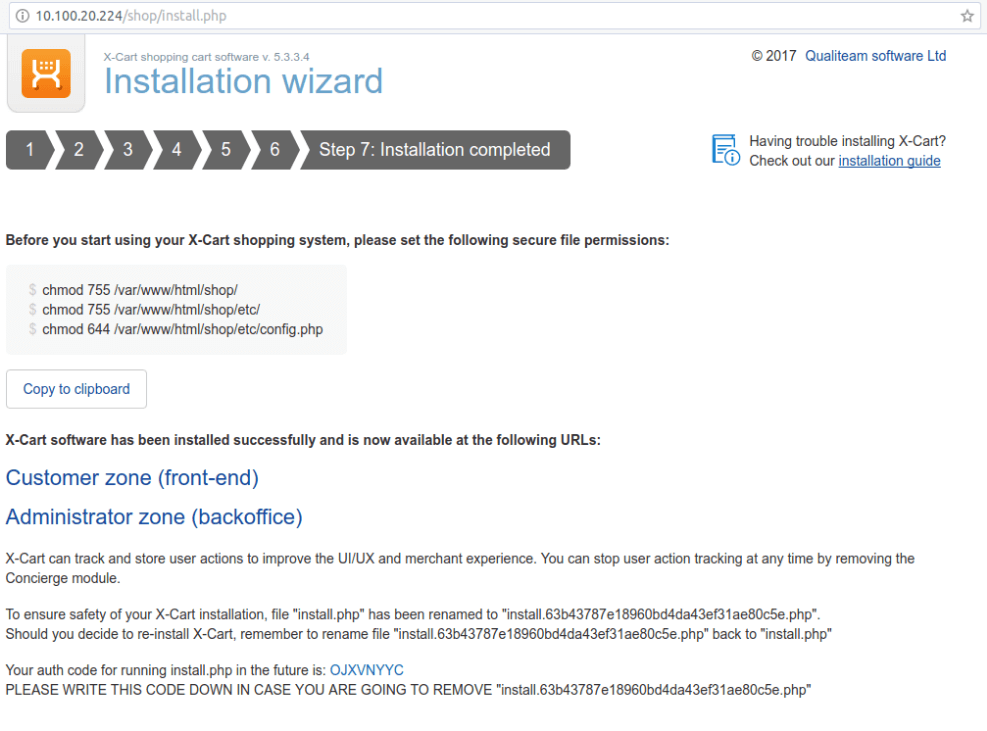Click the bookmark star icon in address bar

click(x=967, y=16)
